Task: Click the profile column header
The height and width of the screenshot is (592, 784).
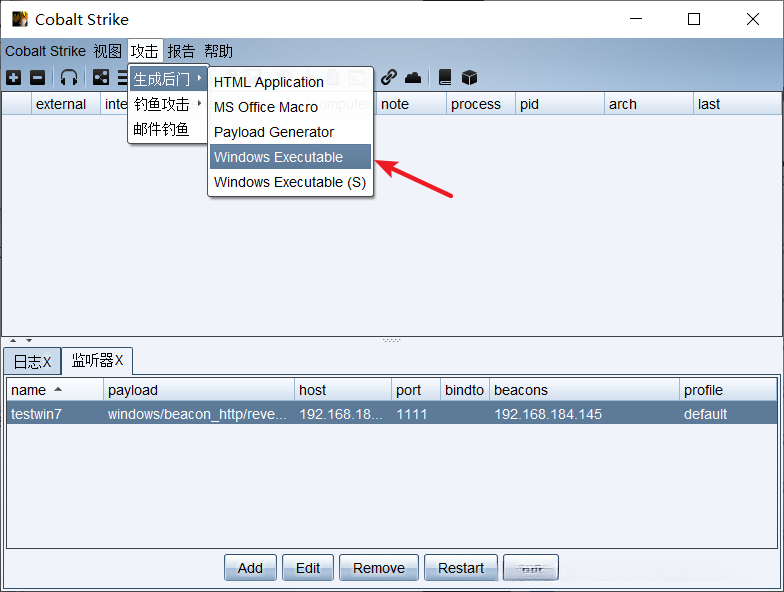Action: (x=728, y=390)
